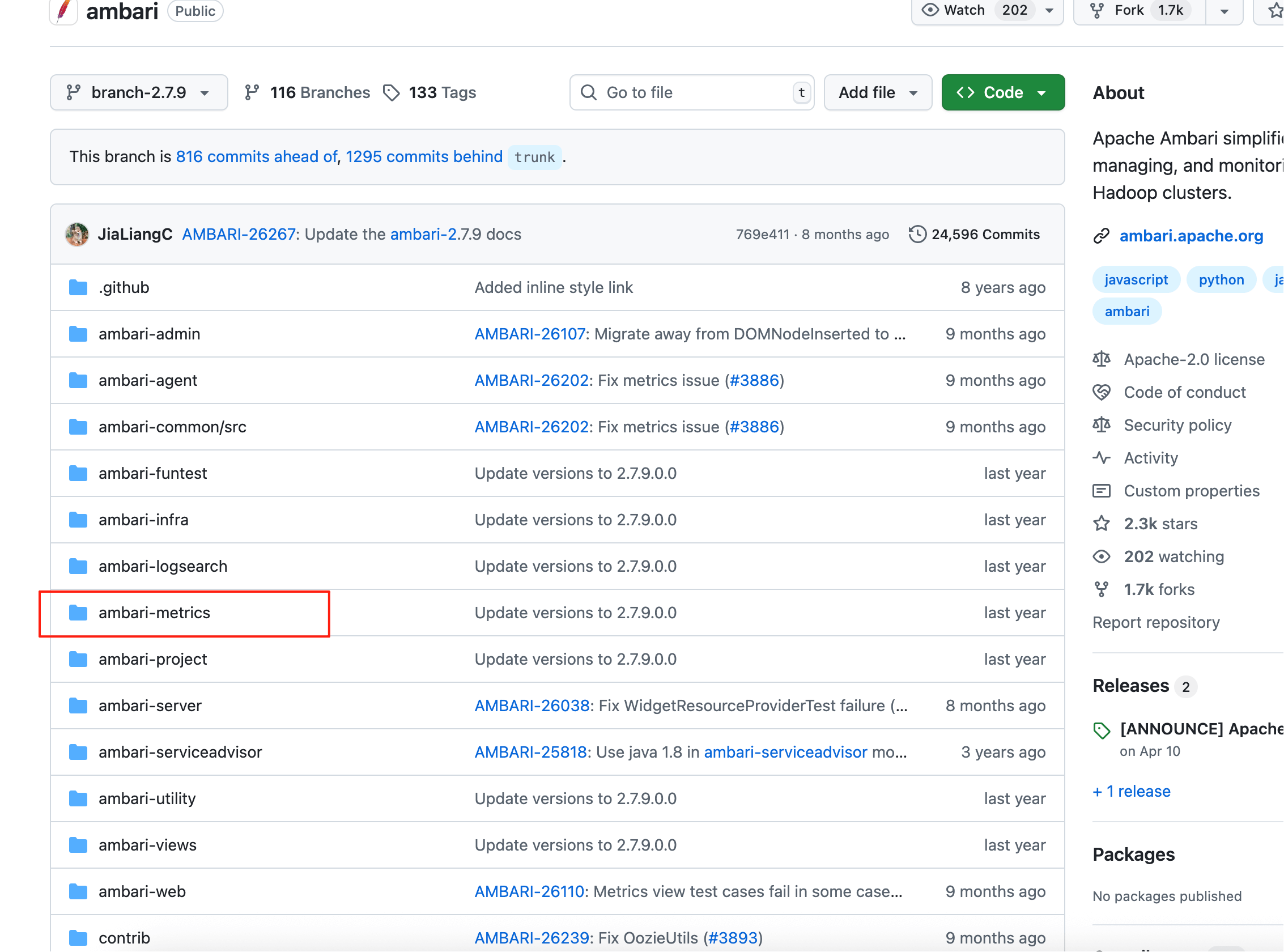The height and width of the screenshot is (952, 1284).
Task: Click the folder icon for ambari-common/src
Action: (x=78, y=427)
